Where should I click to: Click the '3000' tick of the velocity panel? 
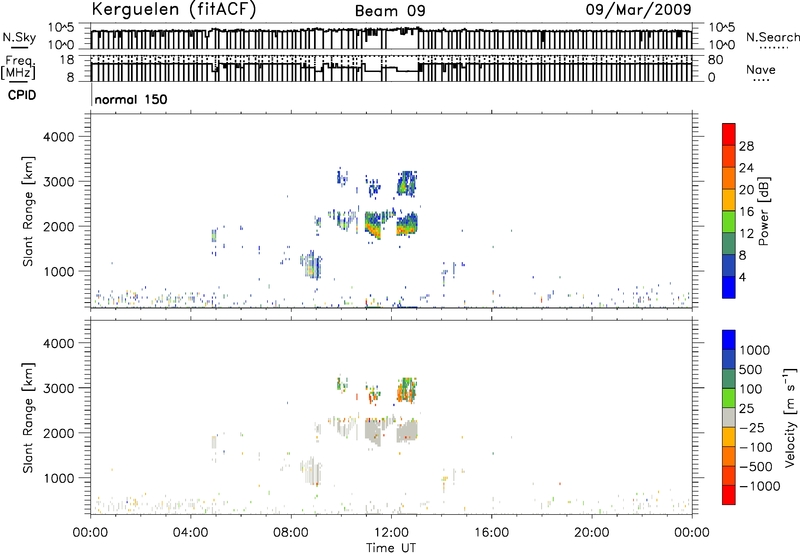(58, 388)
